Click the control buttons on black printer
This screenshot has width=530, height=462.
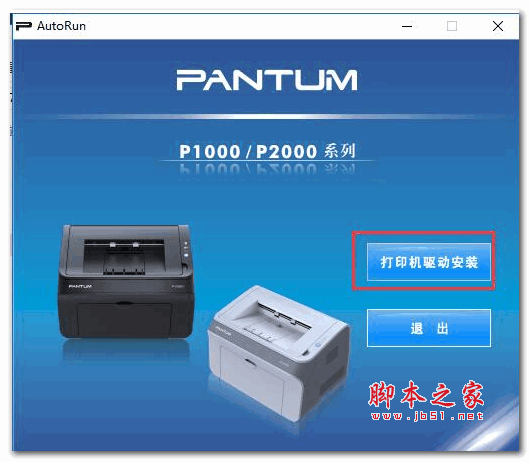[186, 252]
